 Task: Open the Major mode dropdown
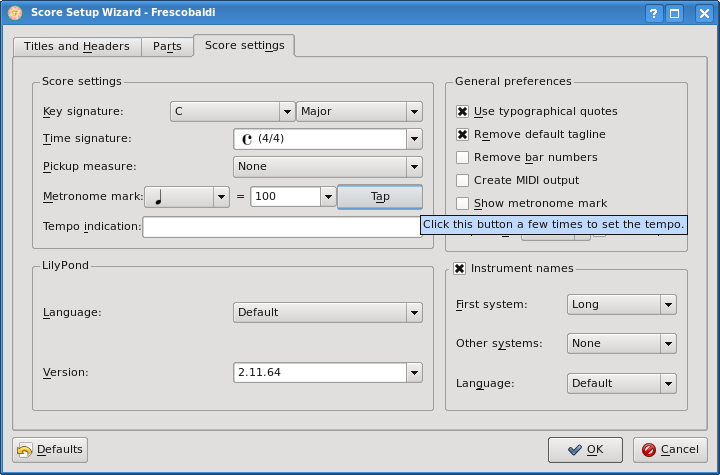(x=359, y=112)
